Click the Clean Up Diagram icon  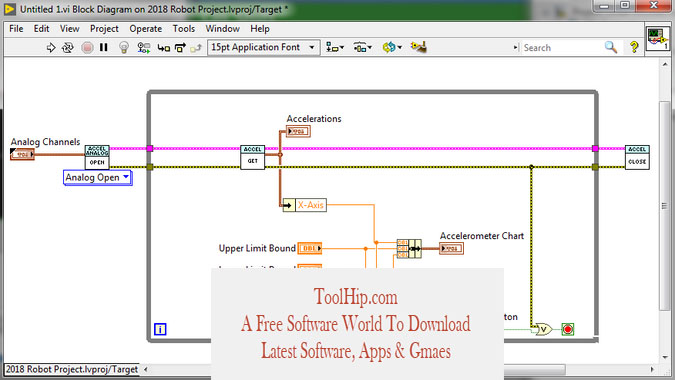click(x=418, y=47)
